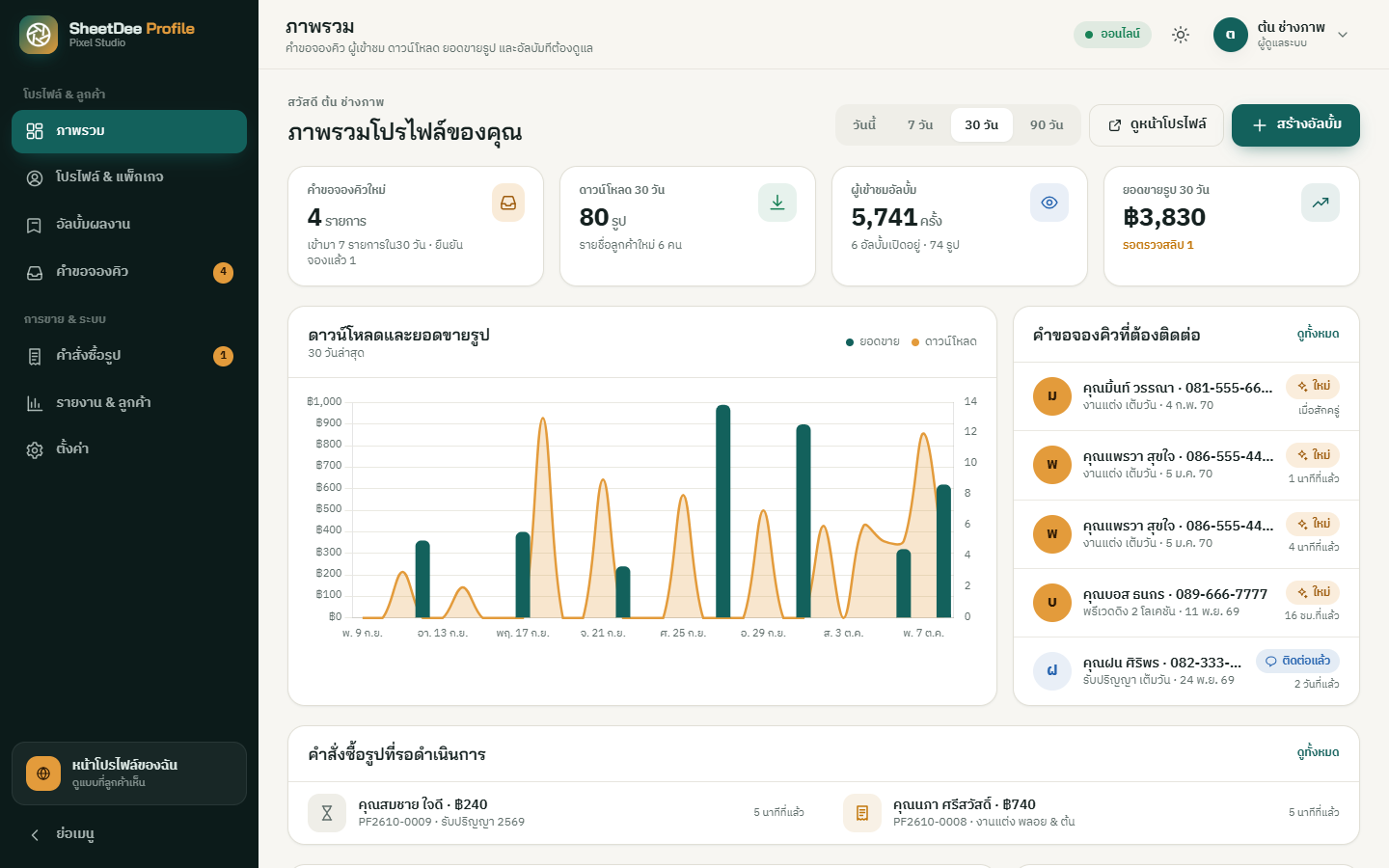Select the 90 วัน time range
The image size is (1389, 868).
tap(1047, 124)
